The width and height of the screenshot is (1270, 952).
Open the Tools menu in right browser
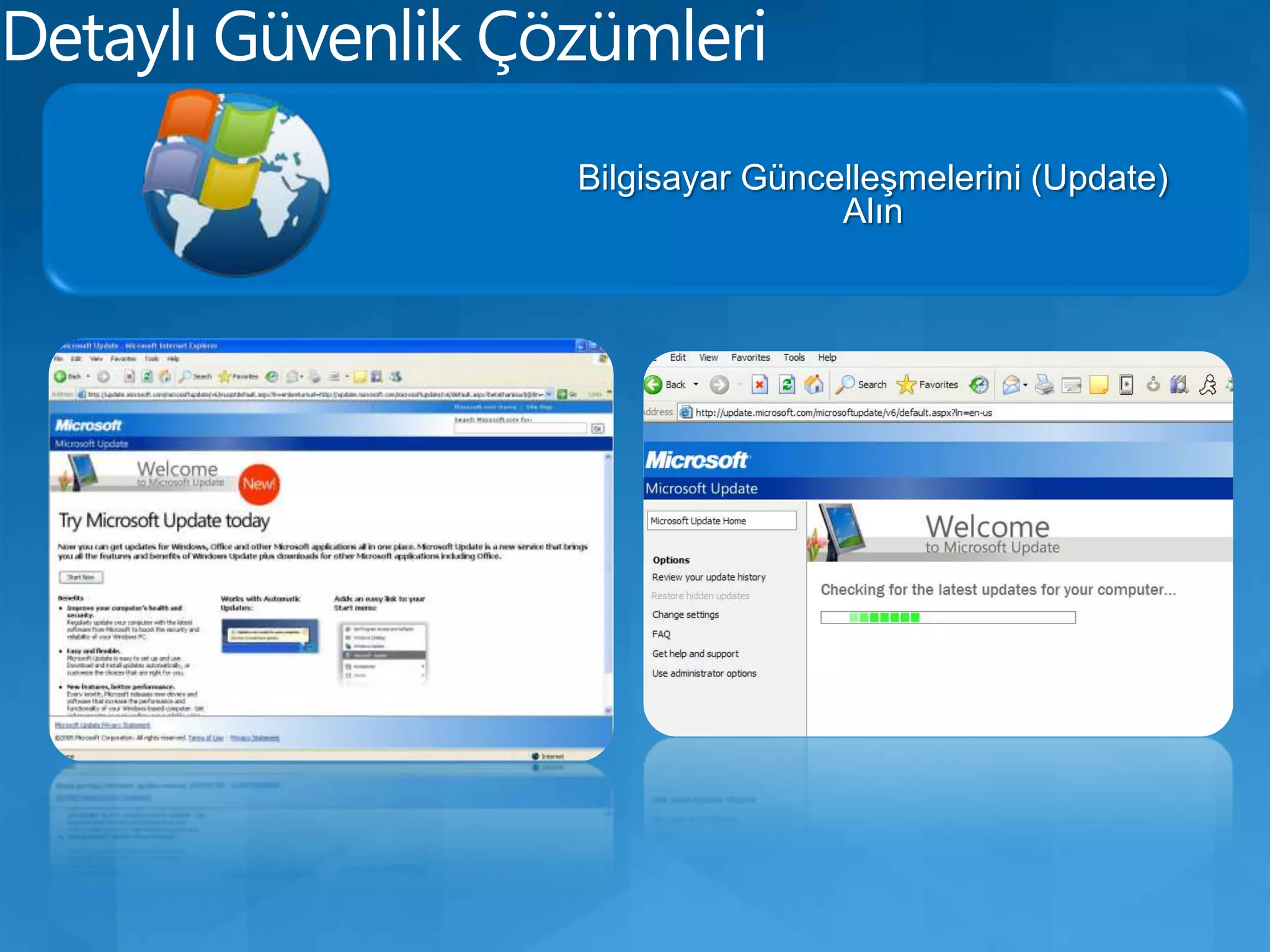point(794,358)
